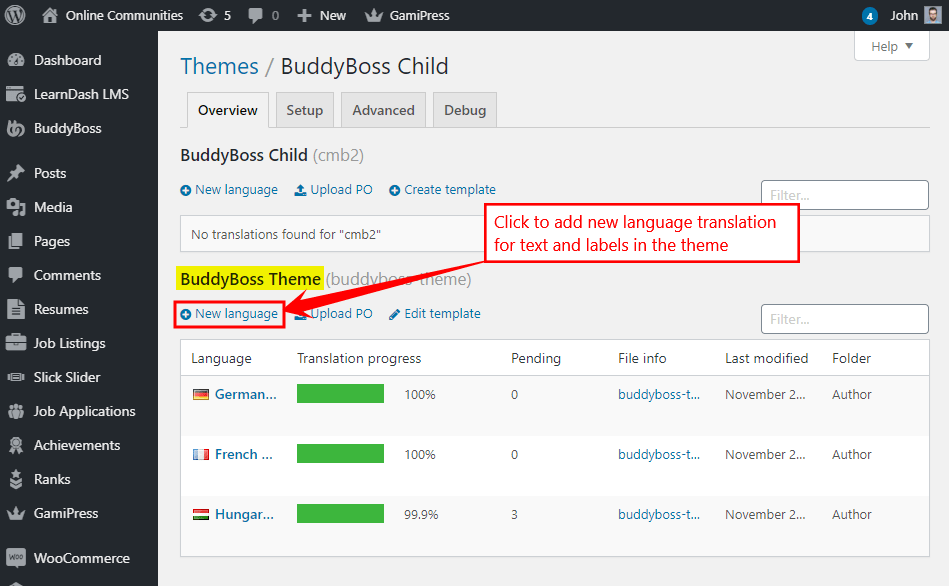This screenshot has width=949, height=586.
Task: Open the New content menu
Action: point(322,15)
